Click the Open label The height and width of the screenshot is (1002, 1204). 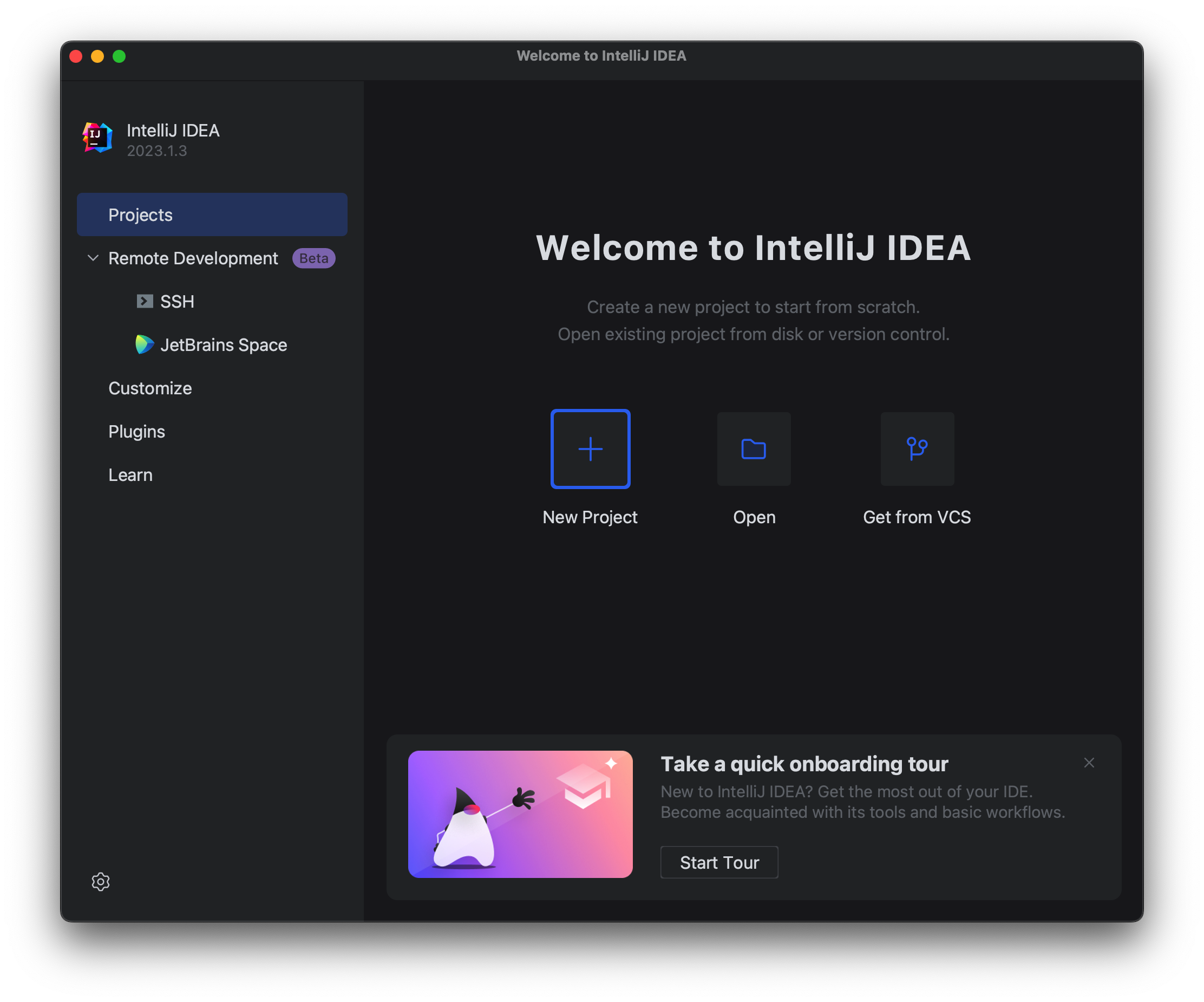[x=754, y=517]
